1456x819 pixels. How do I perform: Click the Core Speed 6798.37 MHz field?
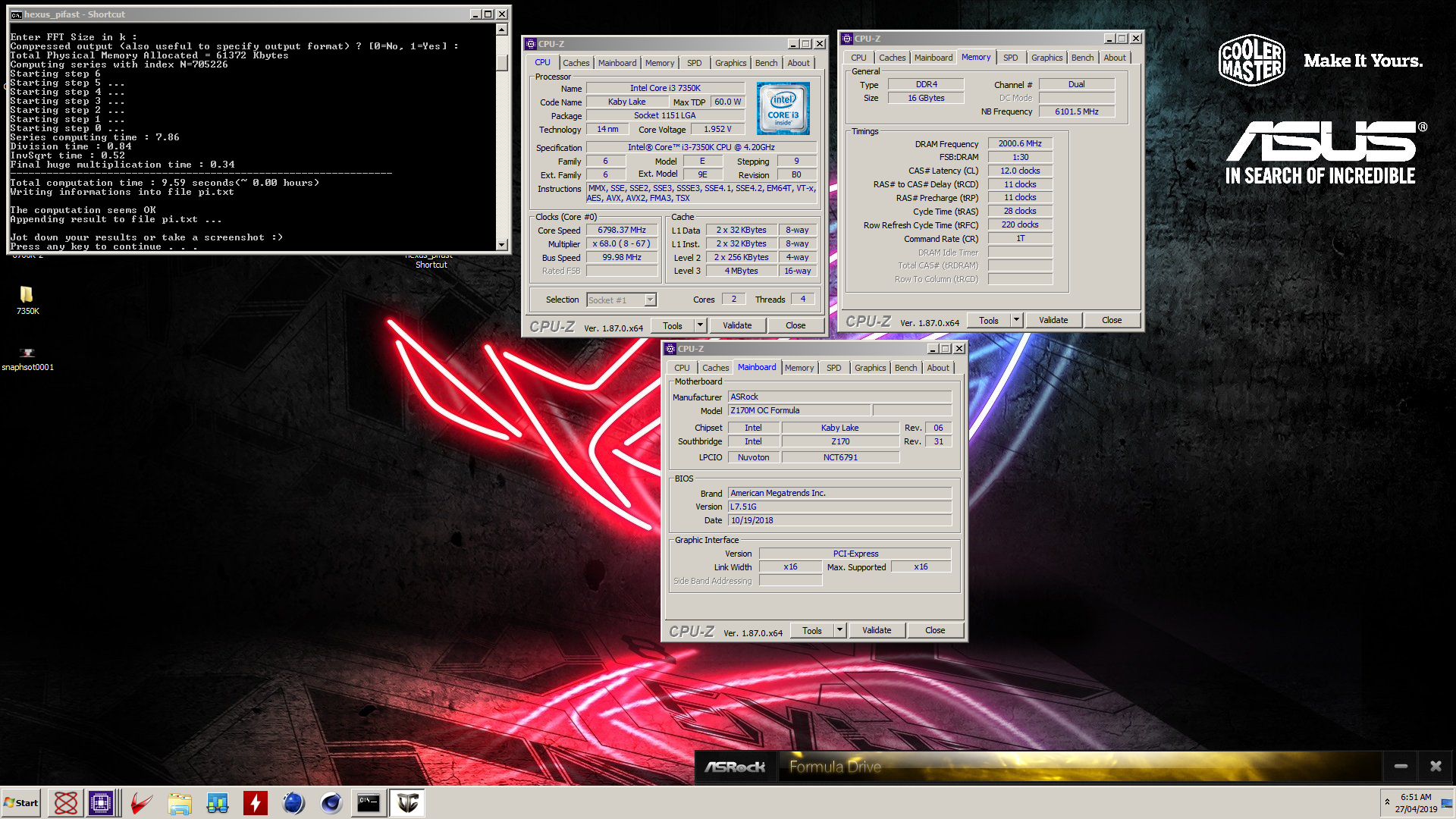tap(622, 230)
